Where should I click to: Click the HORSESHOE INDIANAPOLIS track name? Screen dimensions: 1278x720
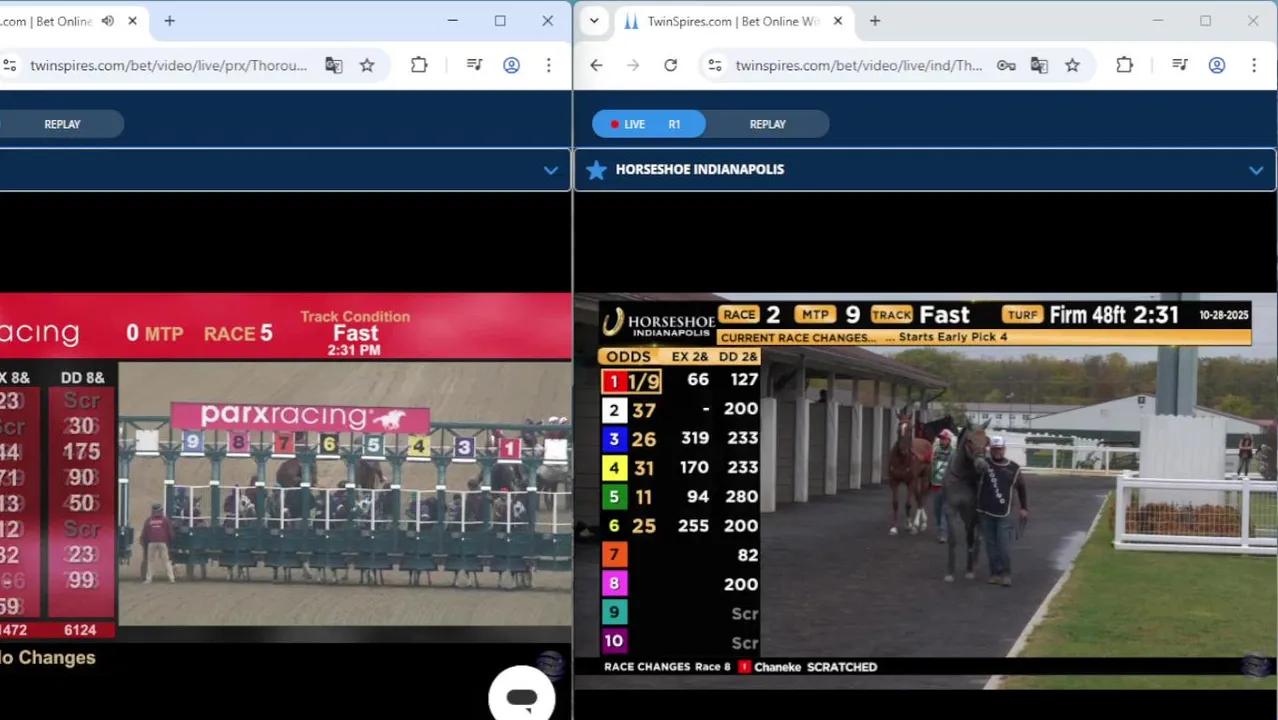click(x=700, y=169)
